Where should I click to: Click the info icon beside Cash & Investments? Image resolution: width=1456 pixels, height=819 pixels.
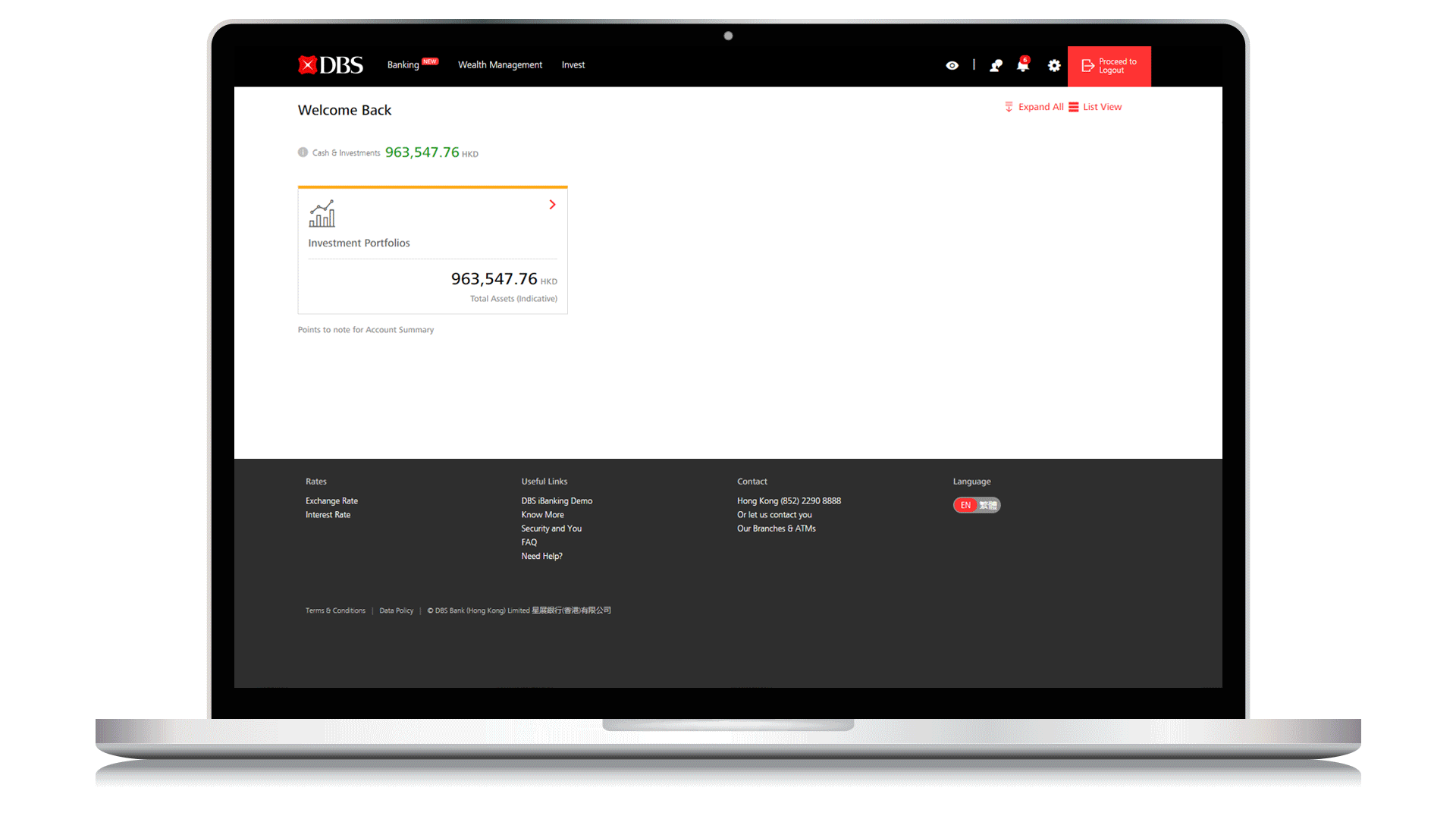click(x=303, y=152)
